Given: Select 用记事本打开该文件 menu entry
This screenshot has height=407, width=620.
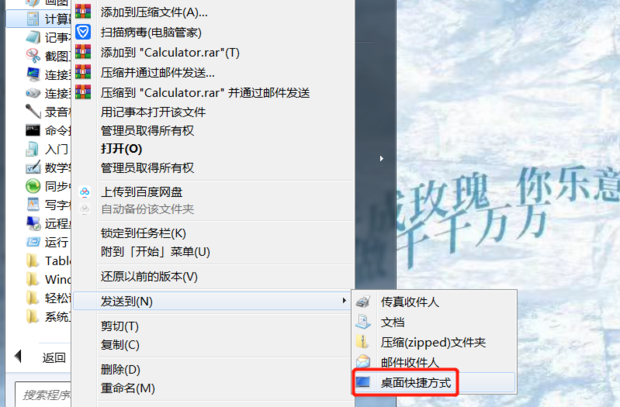Looking at the screenshot, I should click(153, 112).
